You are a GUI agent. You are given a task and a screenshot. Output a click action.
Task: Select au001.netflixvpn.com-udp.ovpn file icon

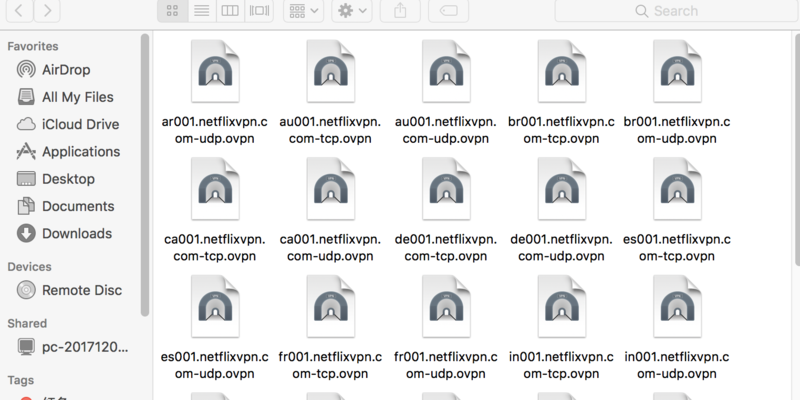coord(446,71)
